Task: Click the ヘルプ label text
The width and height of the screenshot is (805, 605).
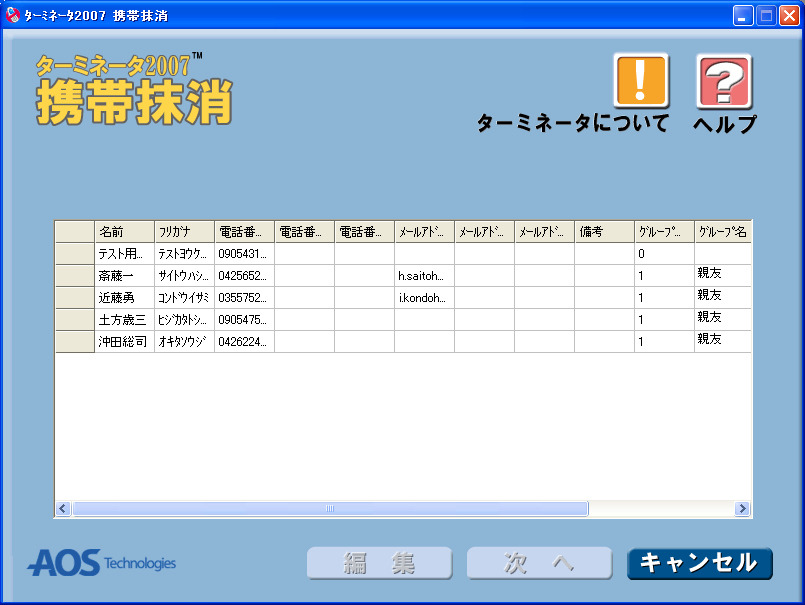Action: point(725,124)
